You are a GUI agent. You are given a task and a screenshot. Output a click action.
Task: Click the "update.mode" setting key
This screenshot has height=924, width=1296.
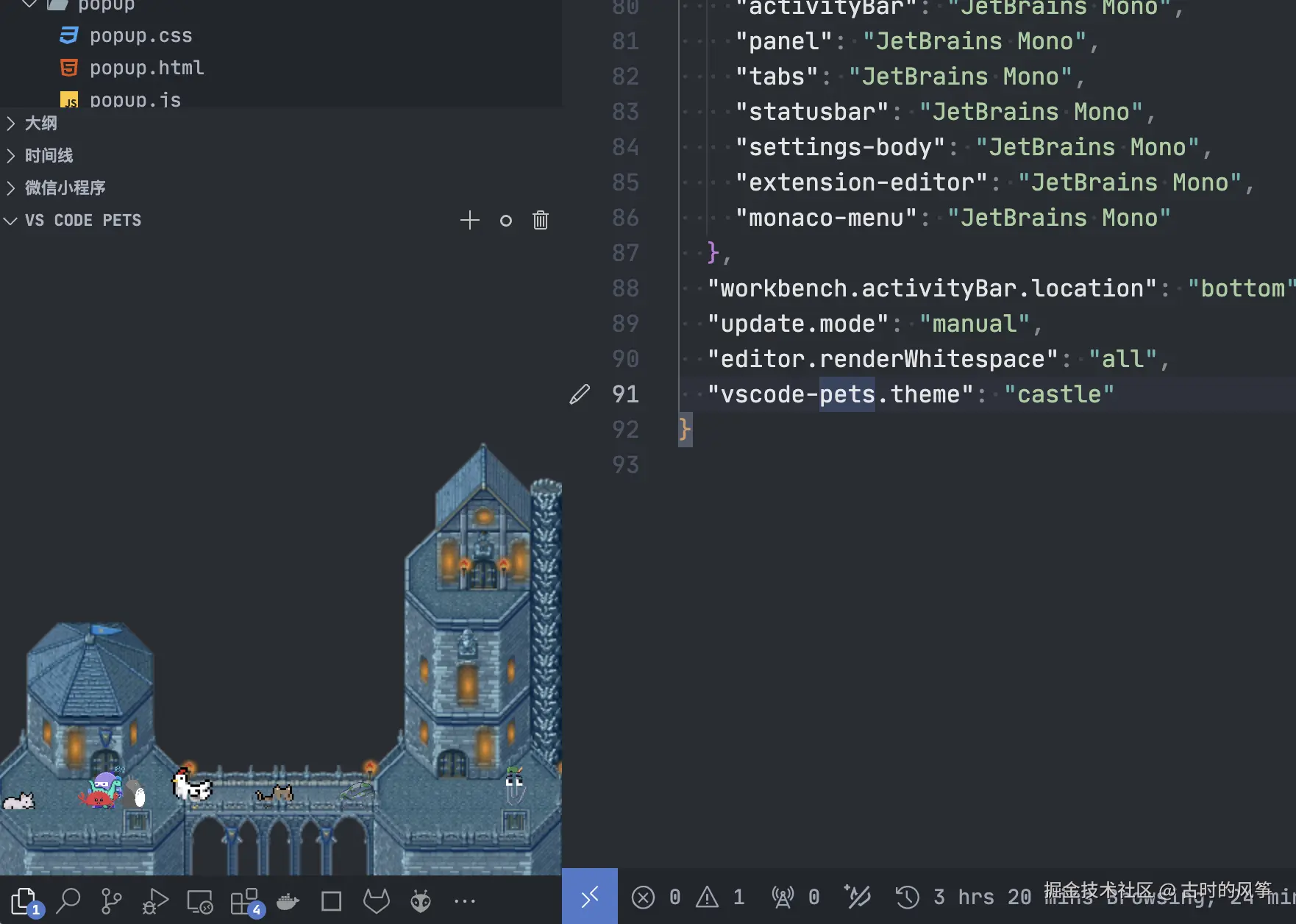point(797,324)
